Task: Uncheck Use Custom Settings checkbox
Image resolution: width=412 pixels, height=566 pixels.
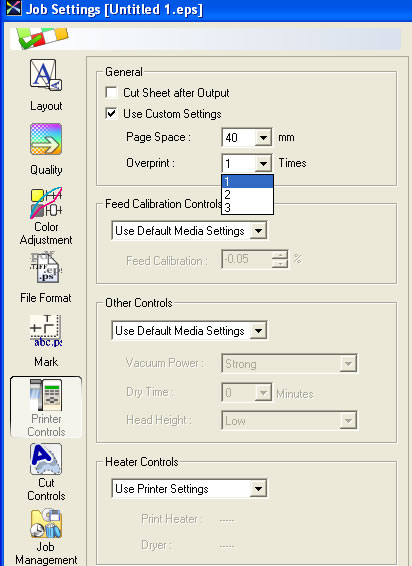Action: (111, 114)
